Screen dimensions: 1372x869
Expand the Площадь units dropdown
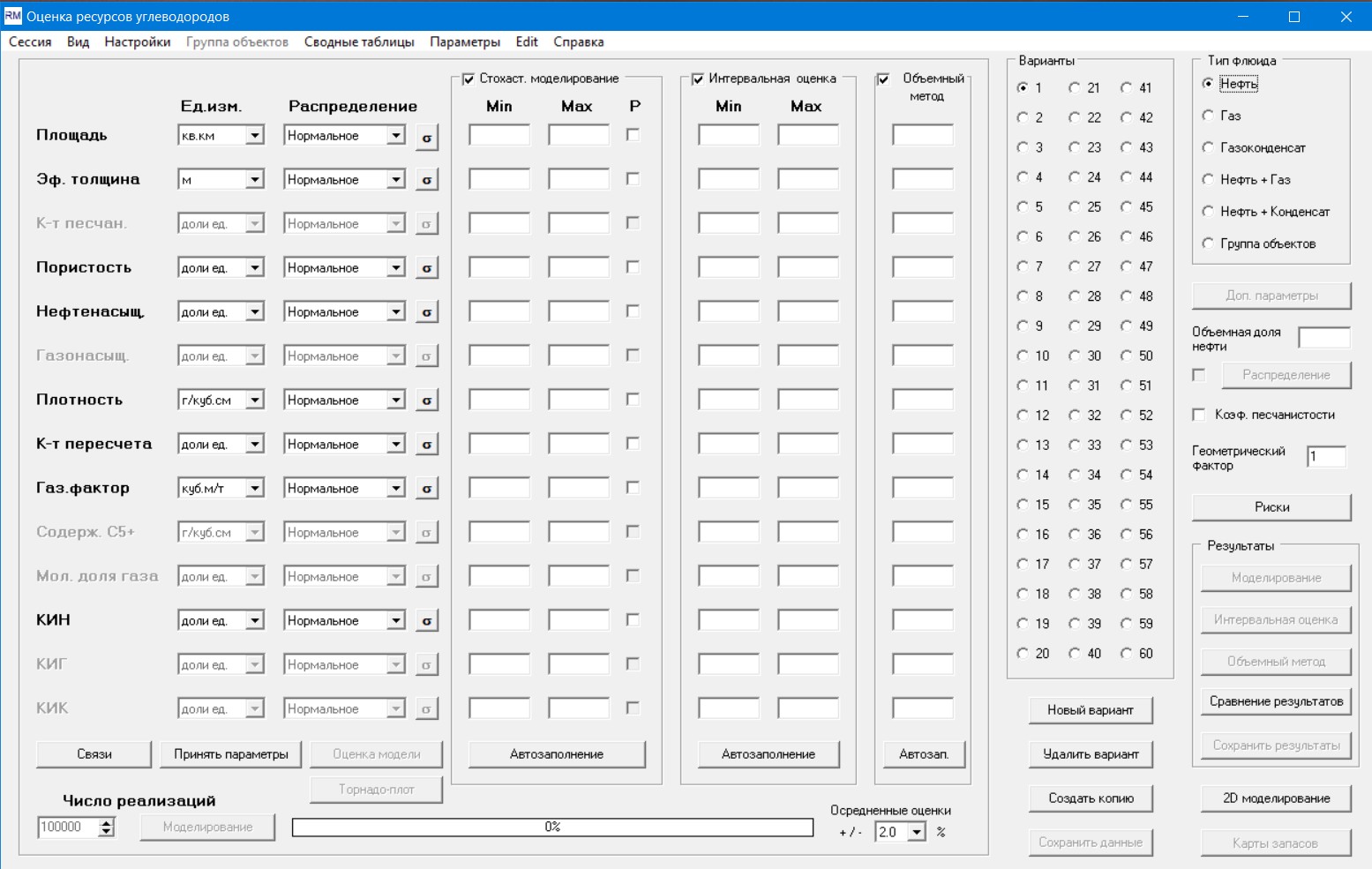pos(254,136)
